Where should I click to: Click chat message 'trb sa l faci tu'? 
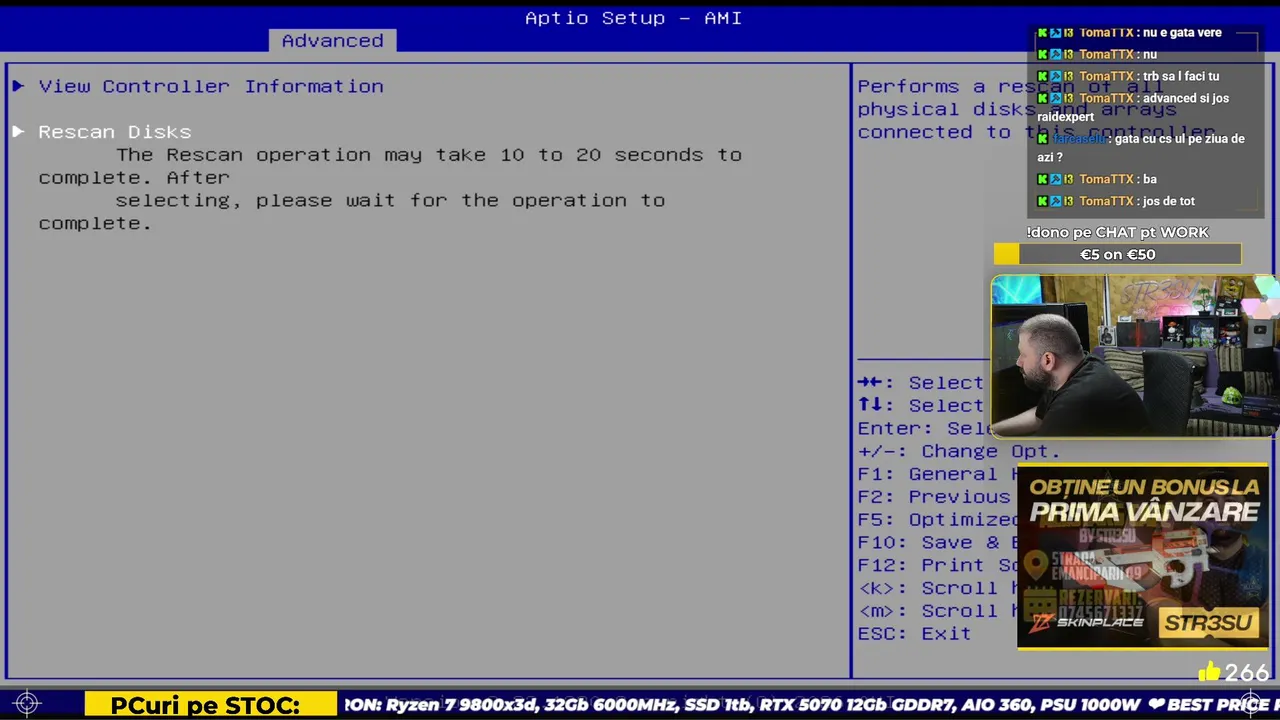click(1180, 76)
